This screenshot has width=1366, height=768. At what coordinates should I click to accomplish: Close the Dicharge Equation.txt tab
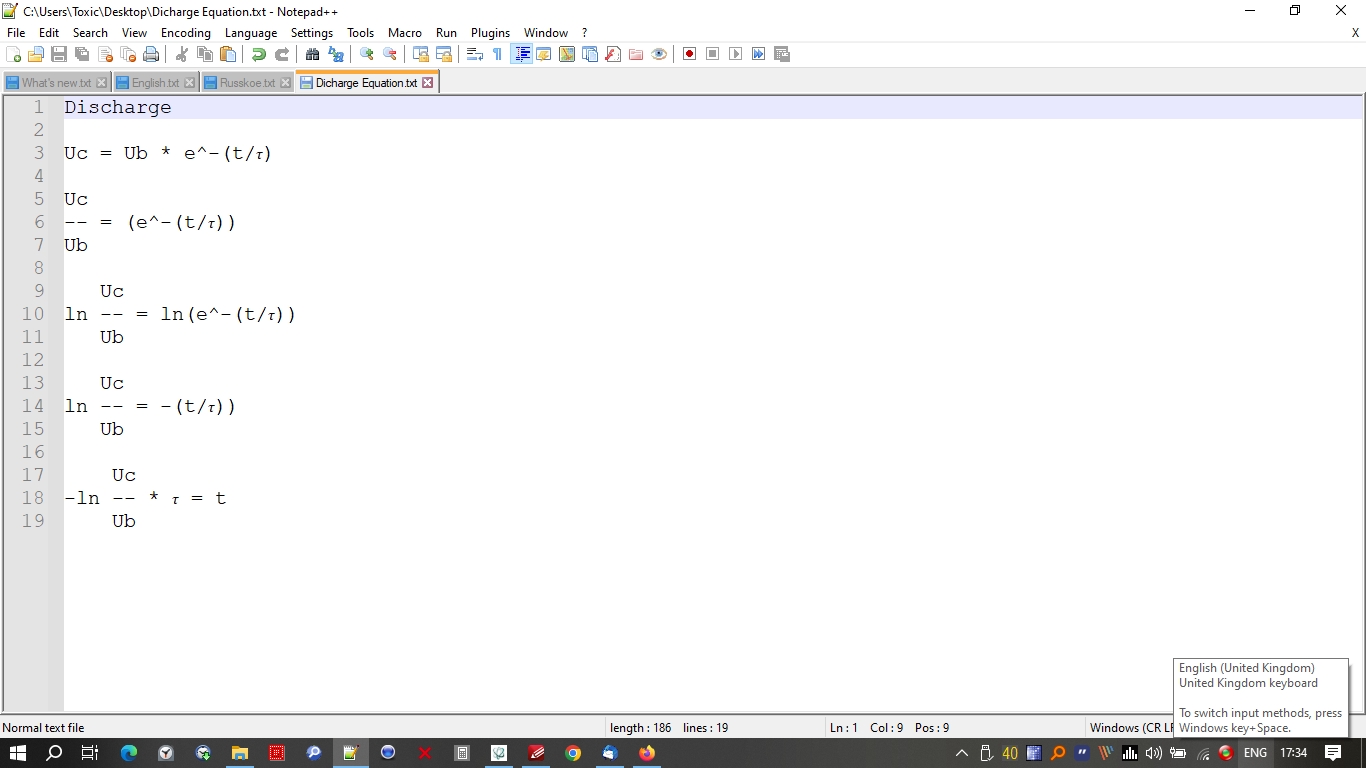(428, 83)
